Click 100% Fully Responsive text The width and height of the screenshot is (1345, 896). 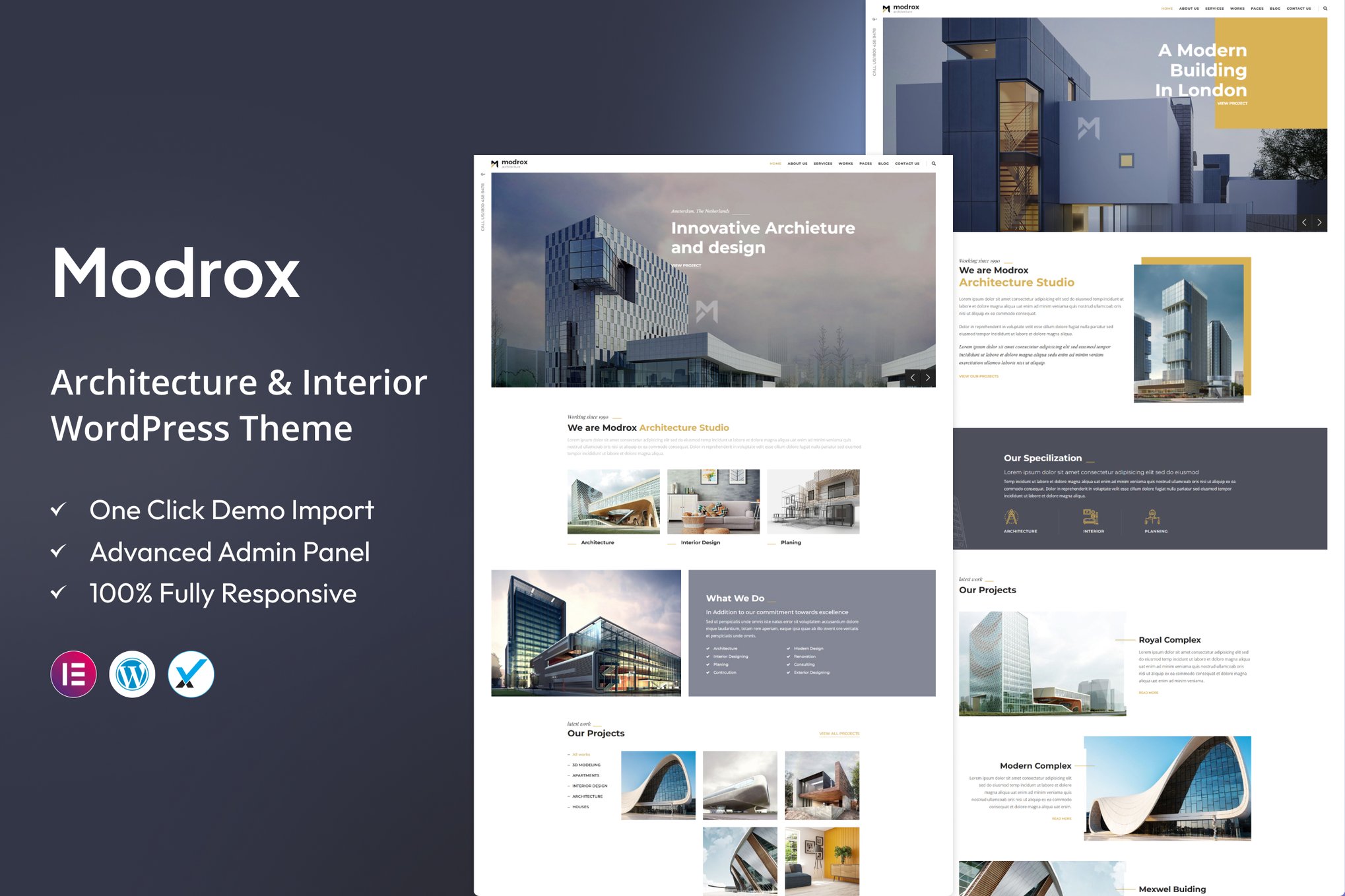click(223, 594)
